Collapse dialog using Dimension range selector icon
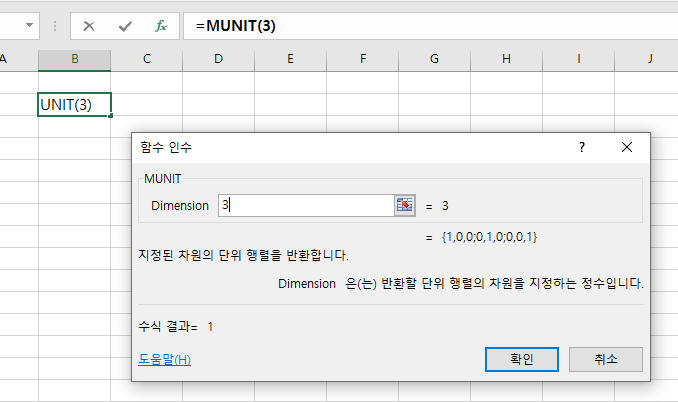 [404, 205]
